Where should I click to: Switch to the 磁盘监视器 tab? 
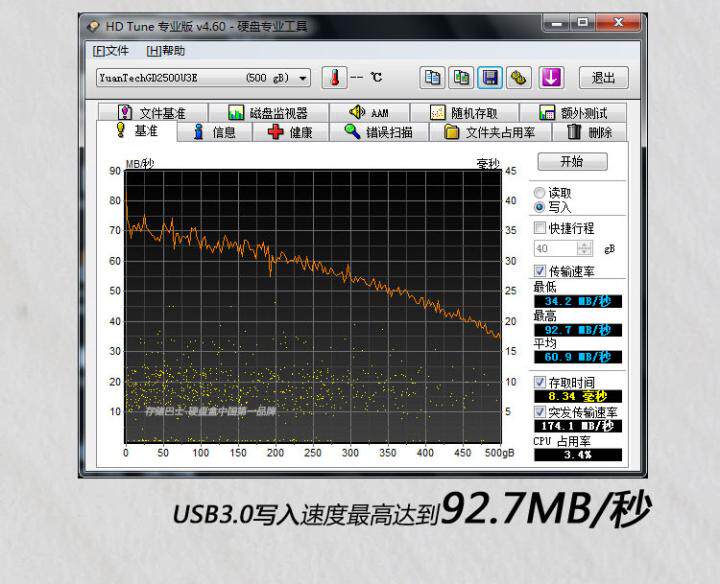point(269,112)
